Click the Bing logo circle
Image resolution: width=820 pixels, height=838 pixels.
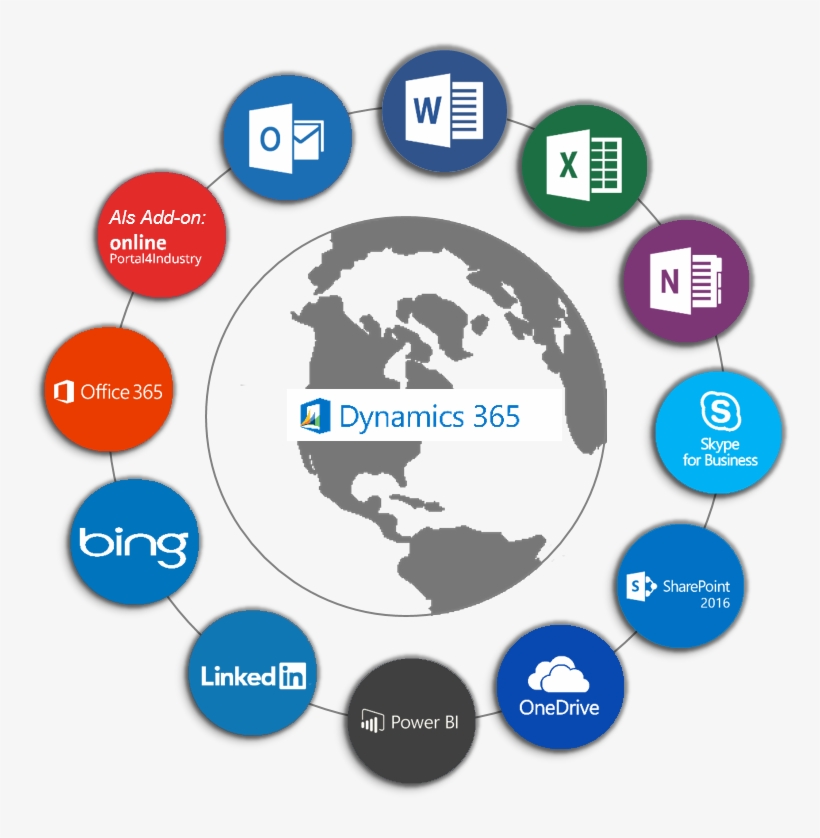pos(133,544)
